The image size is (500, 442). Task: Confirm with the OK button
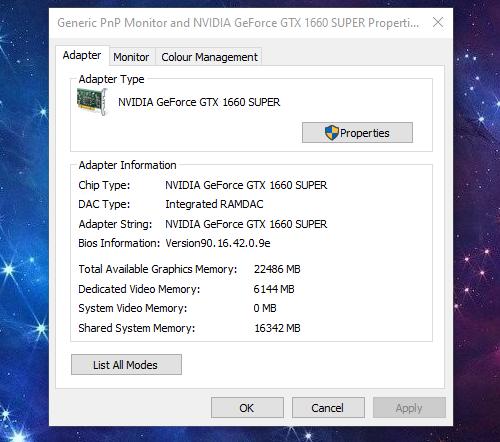click(247, 408)
